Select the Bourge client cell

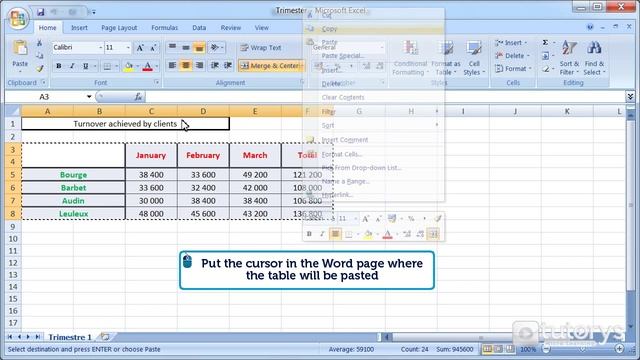click(x=73, y=175)
